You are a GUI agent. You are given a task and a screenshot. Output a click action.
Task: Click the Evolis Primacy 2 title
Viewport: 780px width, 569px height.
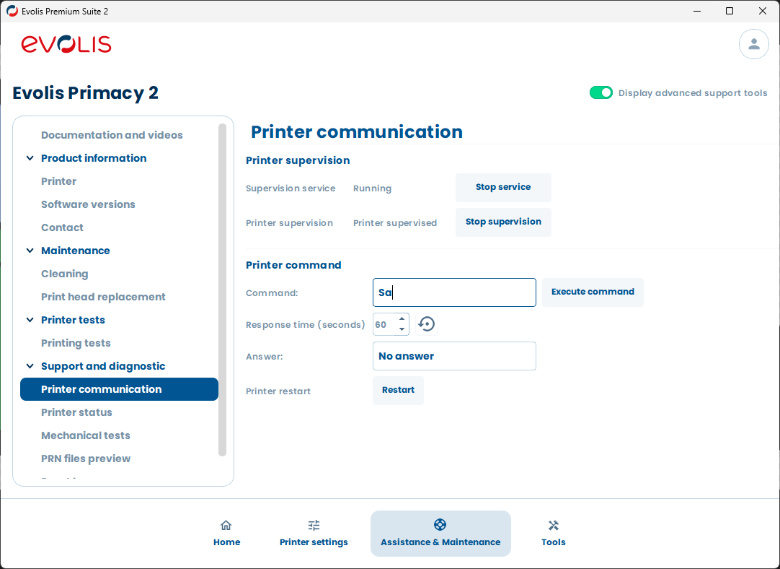point(86,93)
